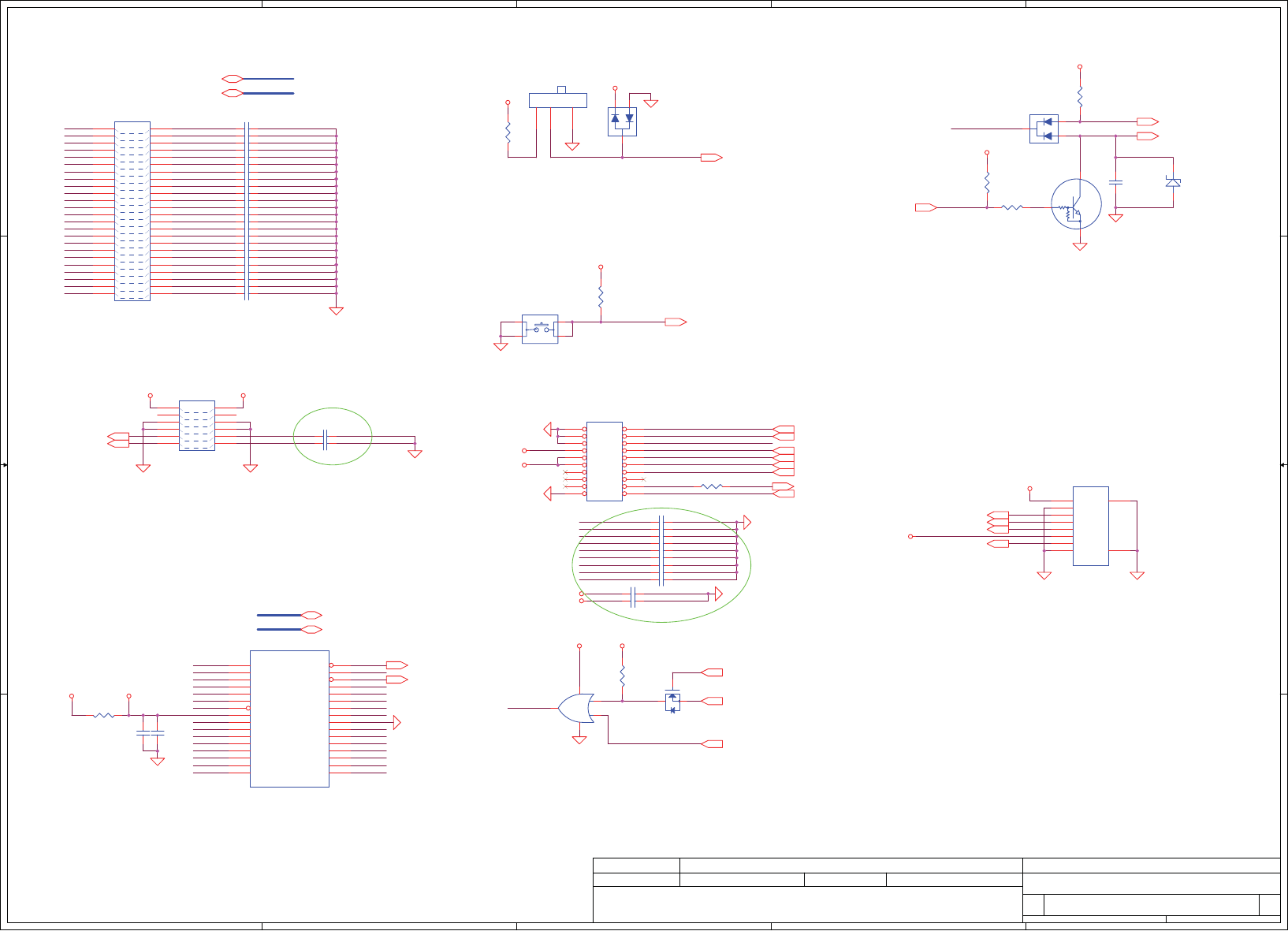The image size is (1288, 931).
Task: Click the power arrow right of large IC
Action: click(397, 722)
